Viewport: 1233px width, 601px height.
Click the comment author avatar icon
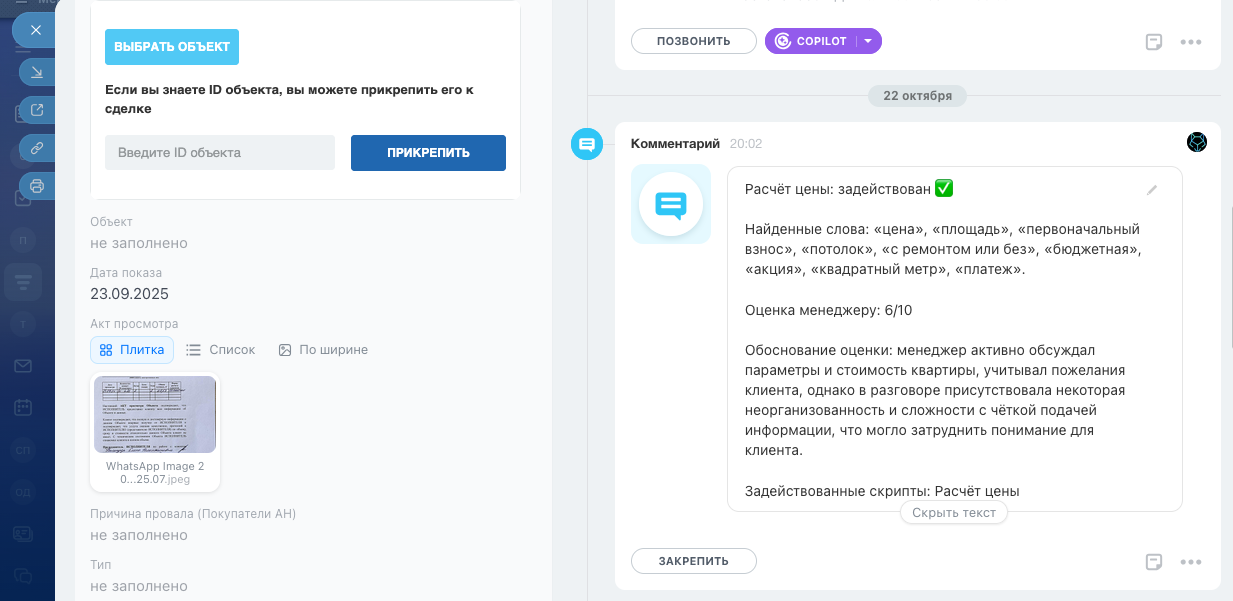coord(1197,143)
